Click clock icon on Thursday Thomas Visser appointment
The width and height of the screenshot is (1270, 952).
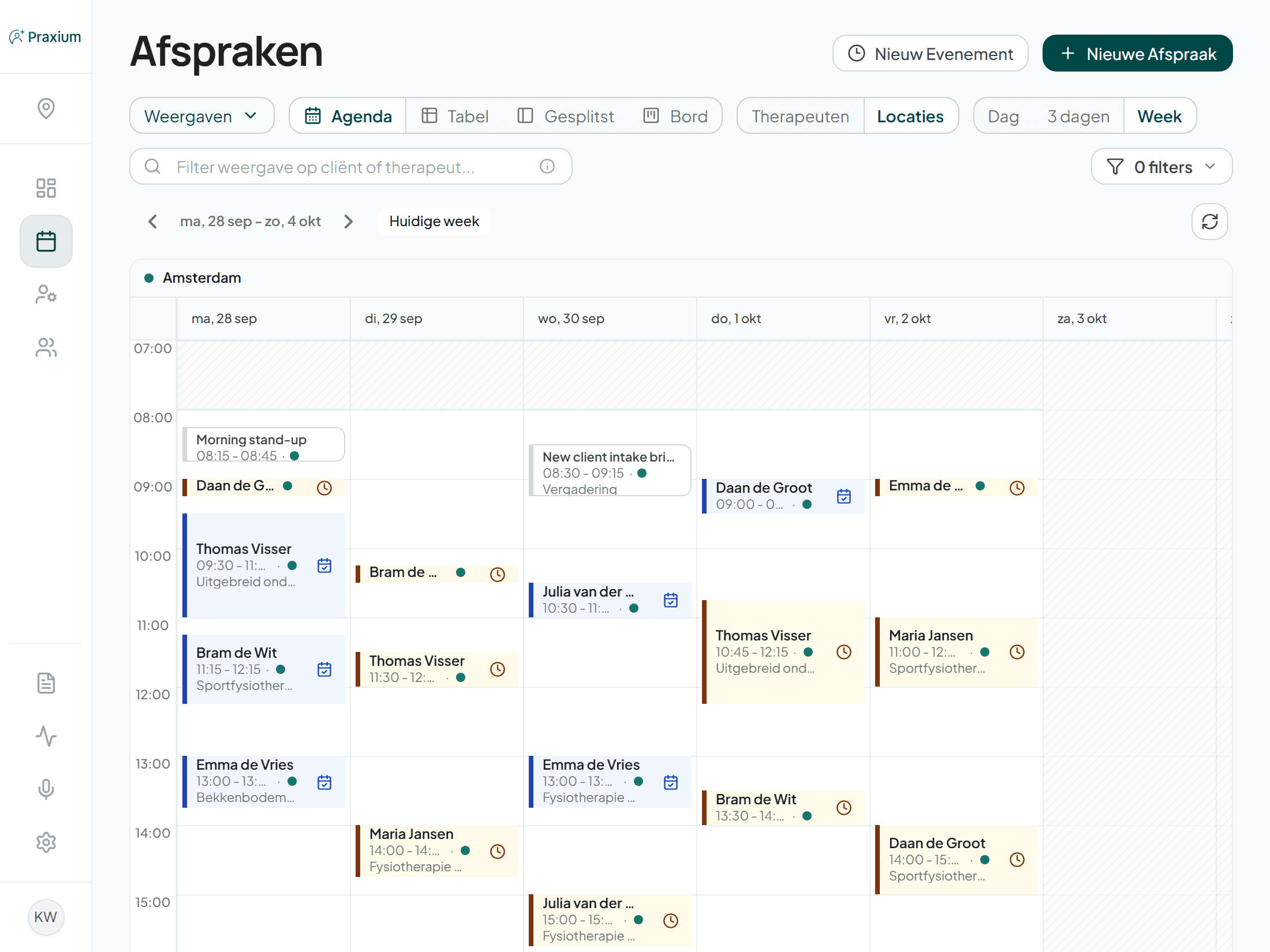[x=844, y=652]
